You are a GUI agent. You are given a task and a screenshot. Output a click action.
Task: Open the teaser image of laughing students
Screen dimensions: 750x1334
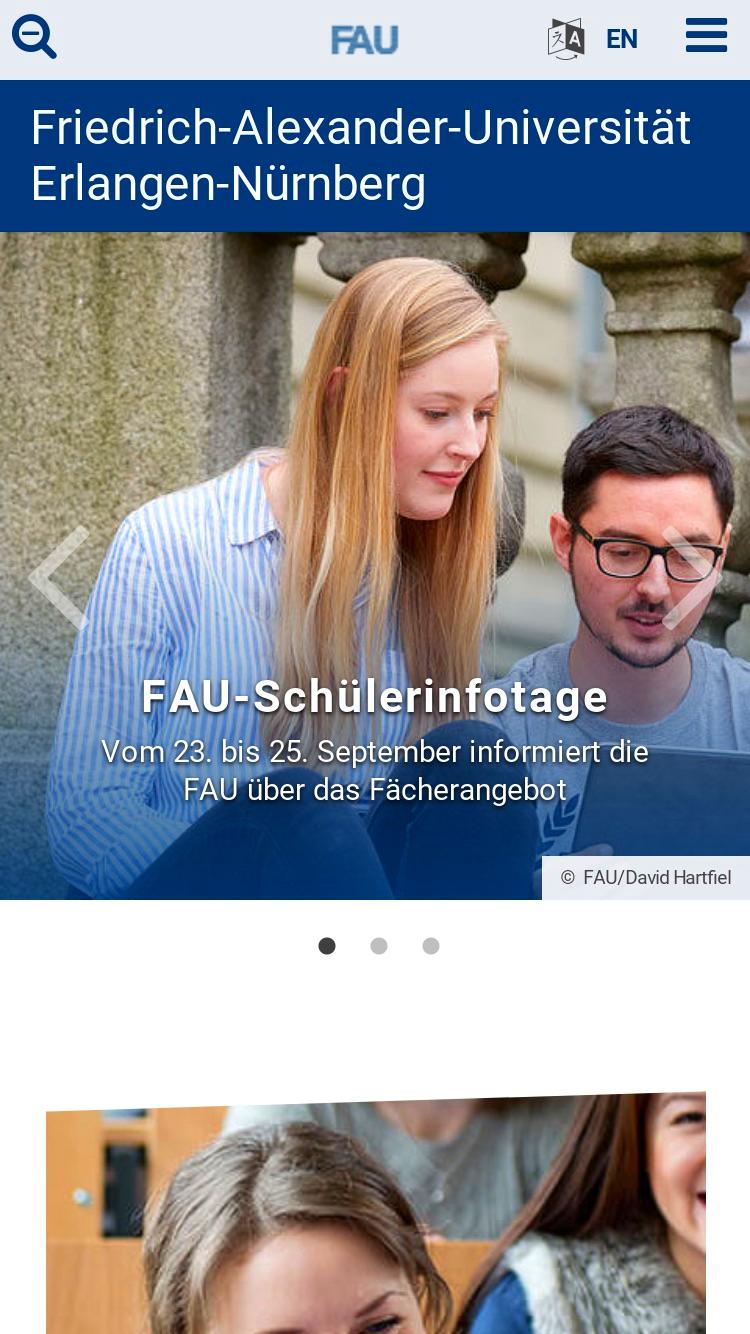coord(376,1212)
